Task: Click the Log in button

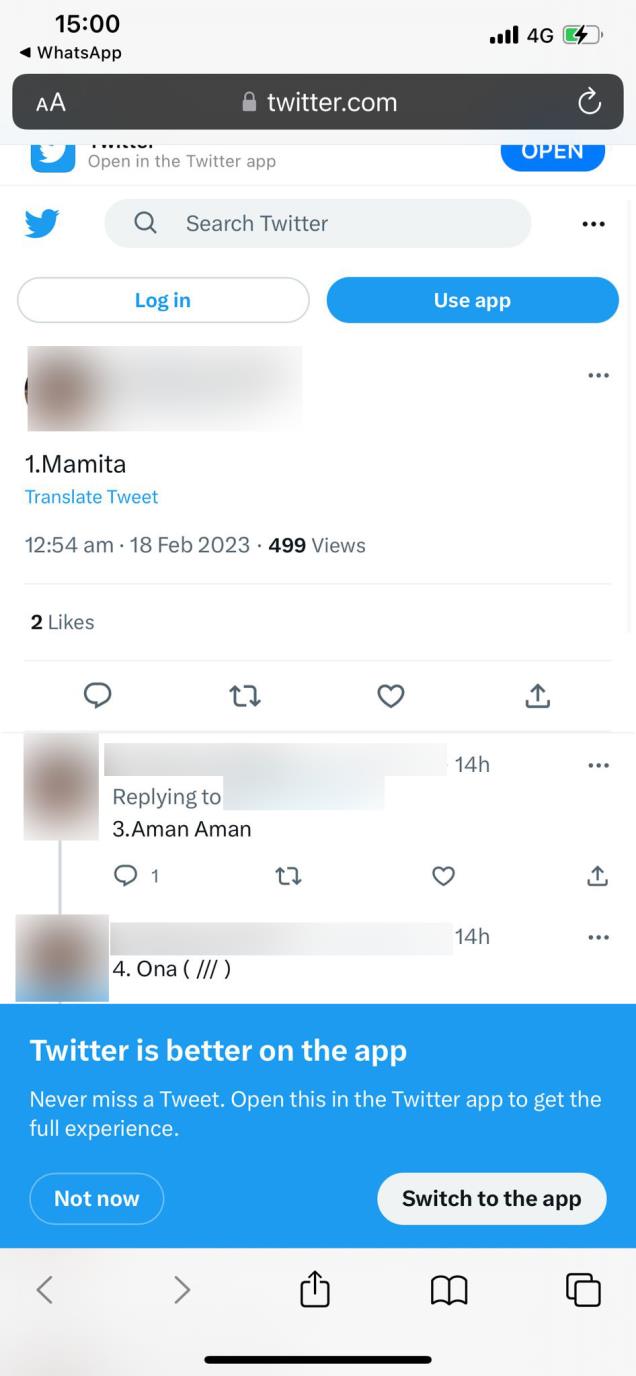Action: (x=163, y=300)
